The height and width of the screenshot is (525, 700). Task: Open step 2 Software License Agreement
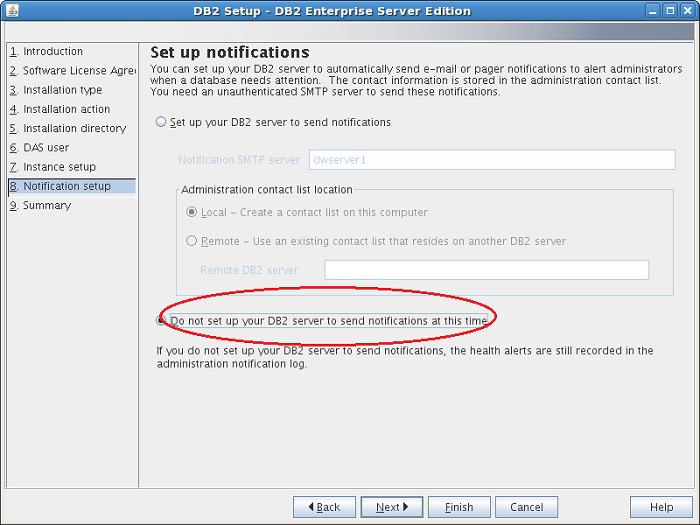click(x=72, y=71)
